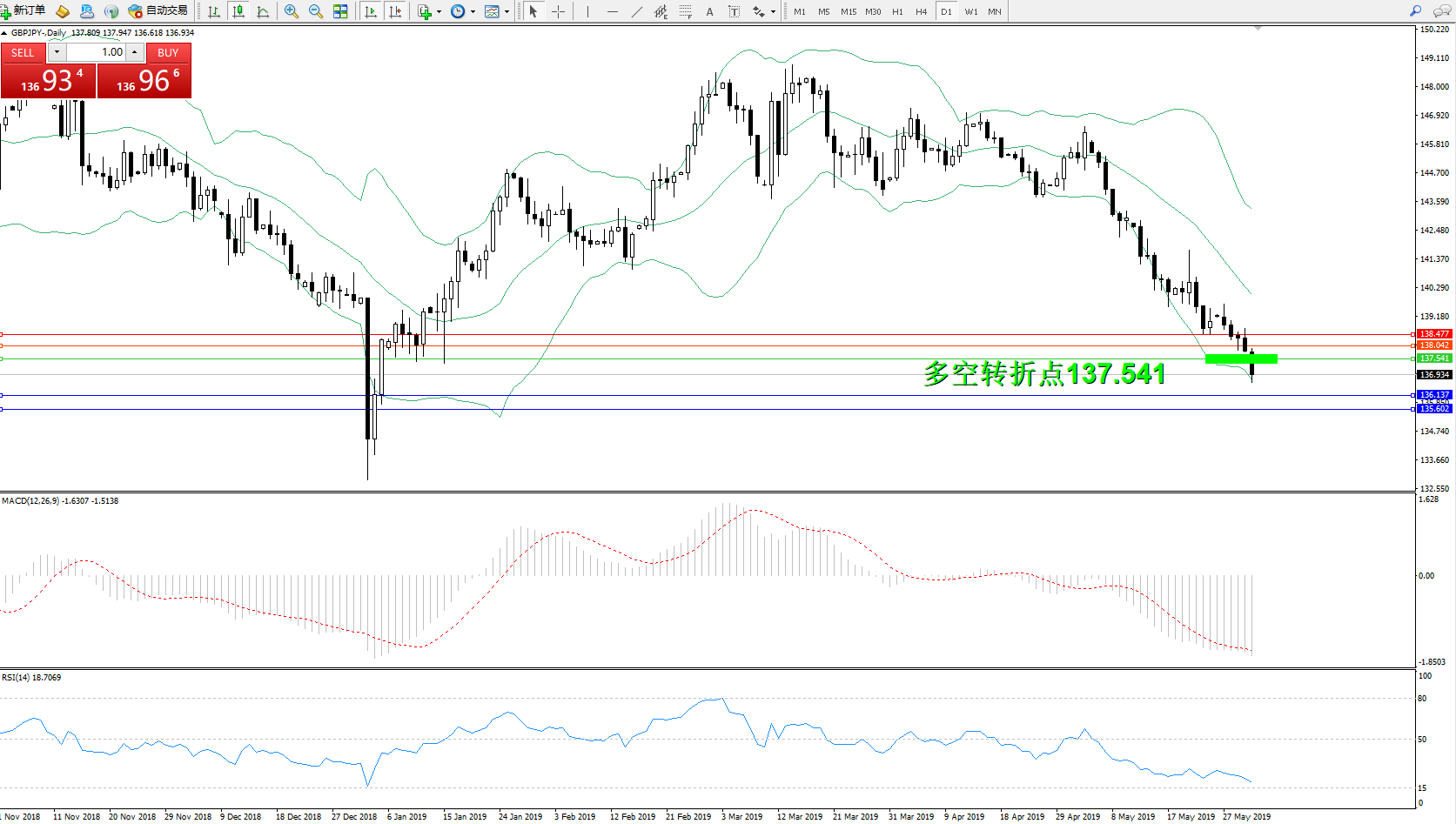Expand the chart periods clock dropdown

pos(473,12)
